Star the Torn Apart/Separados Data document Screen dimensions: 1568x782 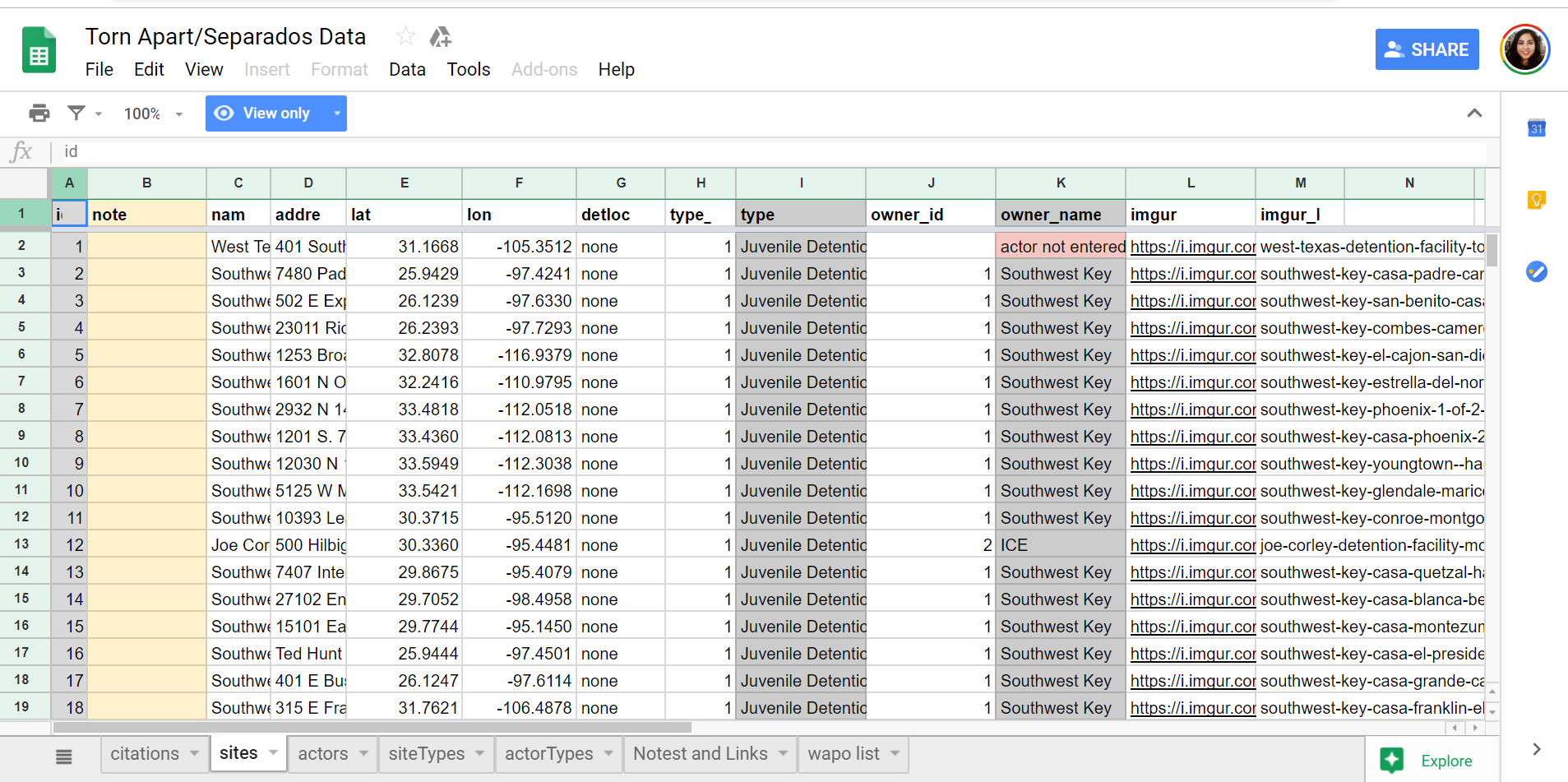click(x=405, y=36)
